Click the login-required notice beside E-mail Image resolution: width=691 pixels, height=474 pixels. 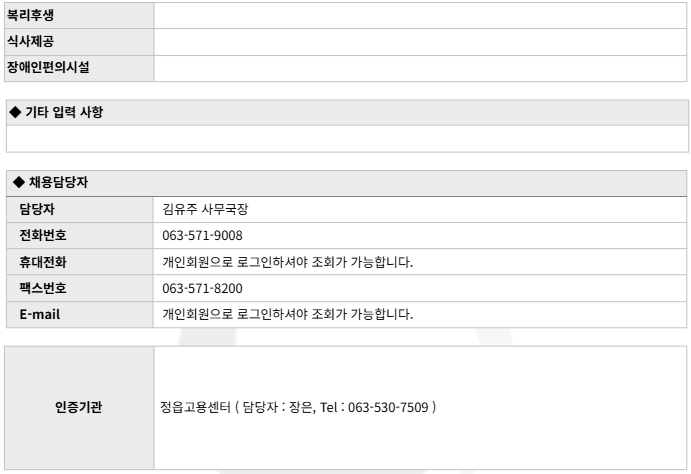point(288,314)
